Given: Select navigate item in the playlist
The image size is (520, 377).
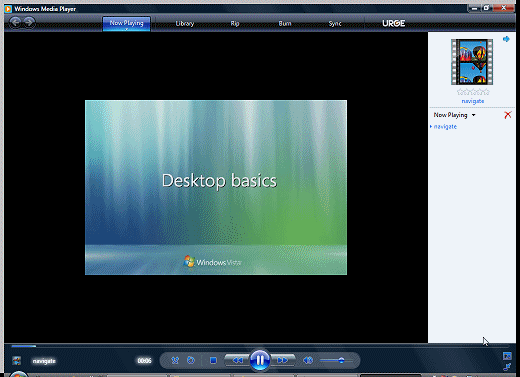Looking at the screenshot, I should 445,127.
